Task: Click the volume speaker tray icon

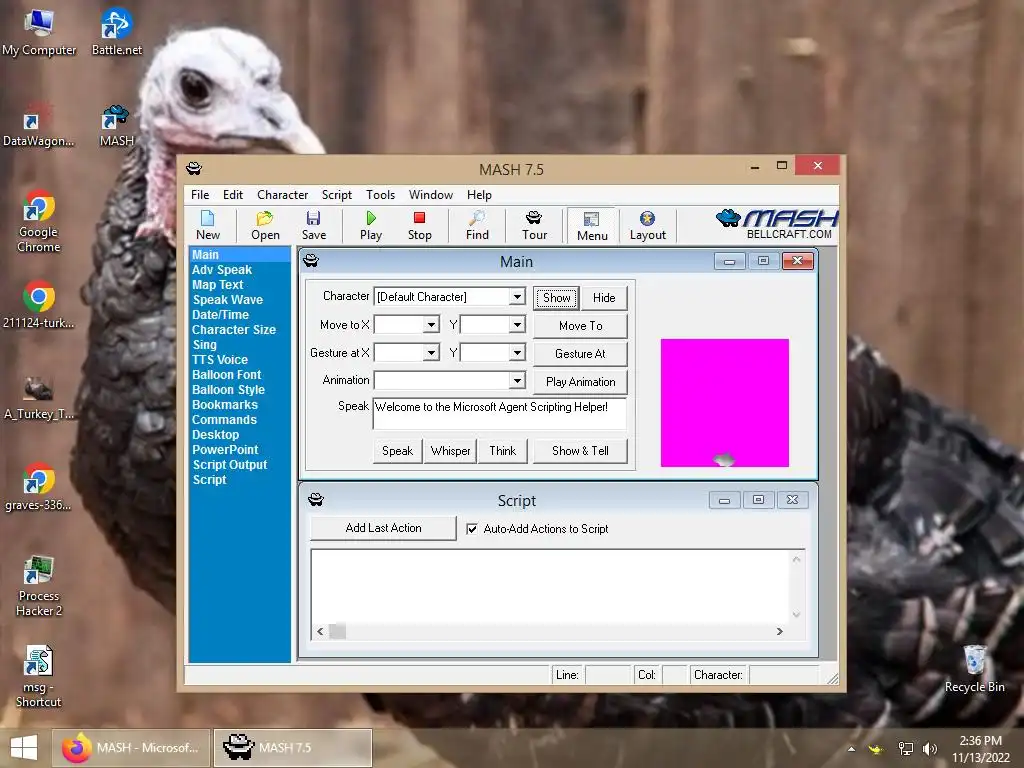Action: point(929,748)
